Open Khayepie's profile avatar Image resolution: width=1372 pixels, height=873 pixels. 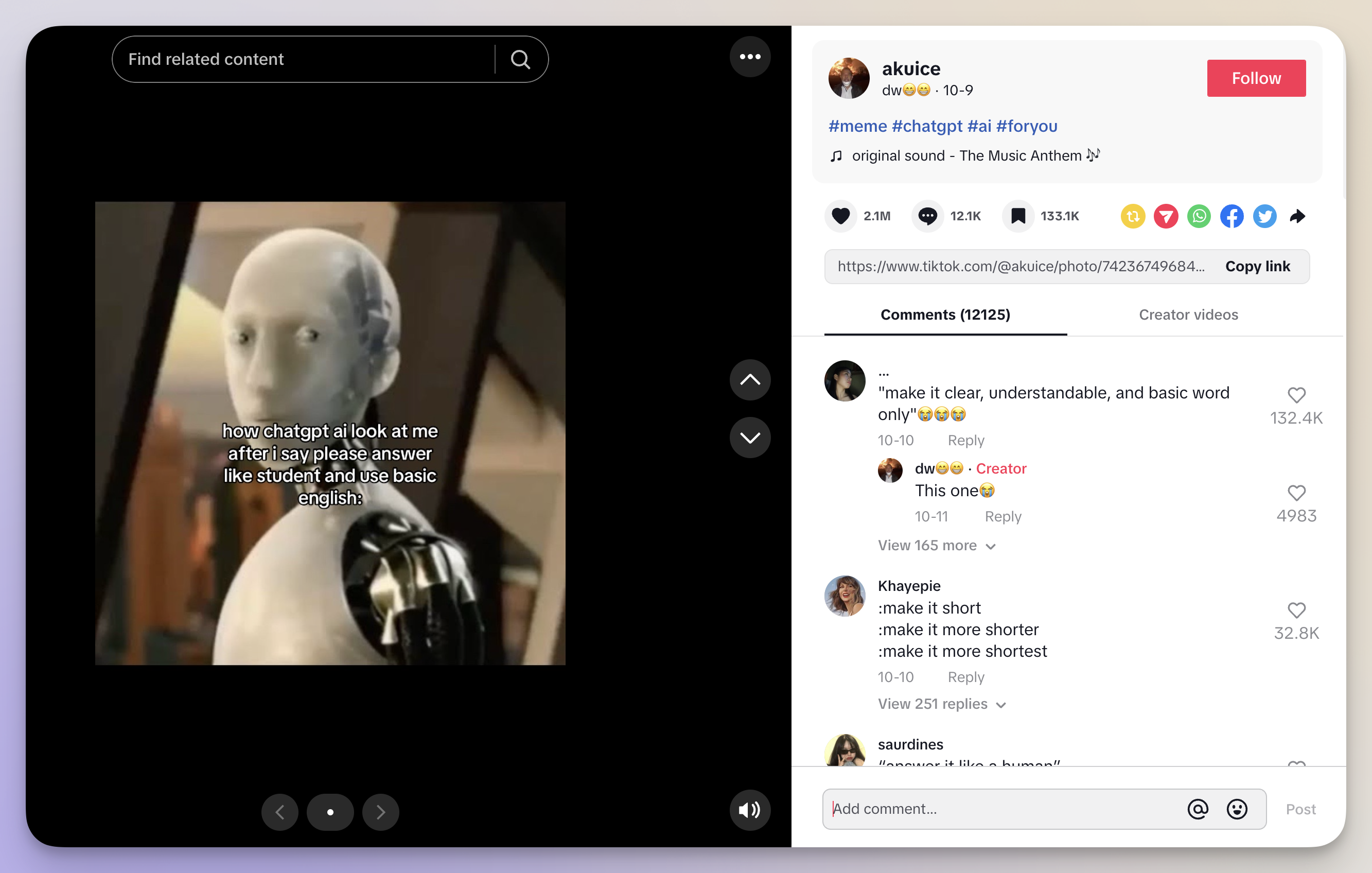pyautogui.click(x=845, y=596)
